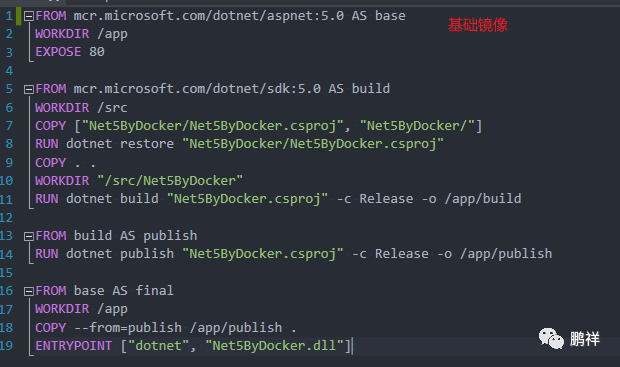The width and height of the screenshot is (620, 367).
Task: Click '/app/build' output path on line 11
Action: click(483, 199)
